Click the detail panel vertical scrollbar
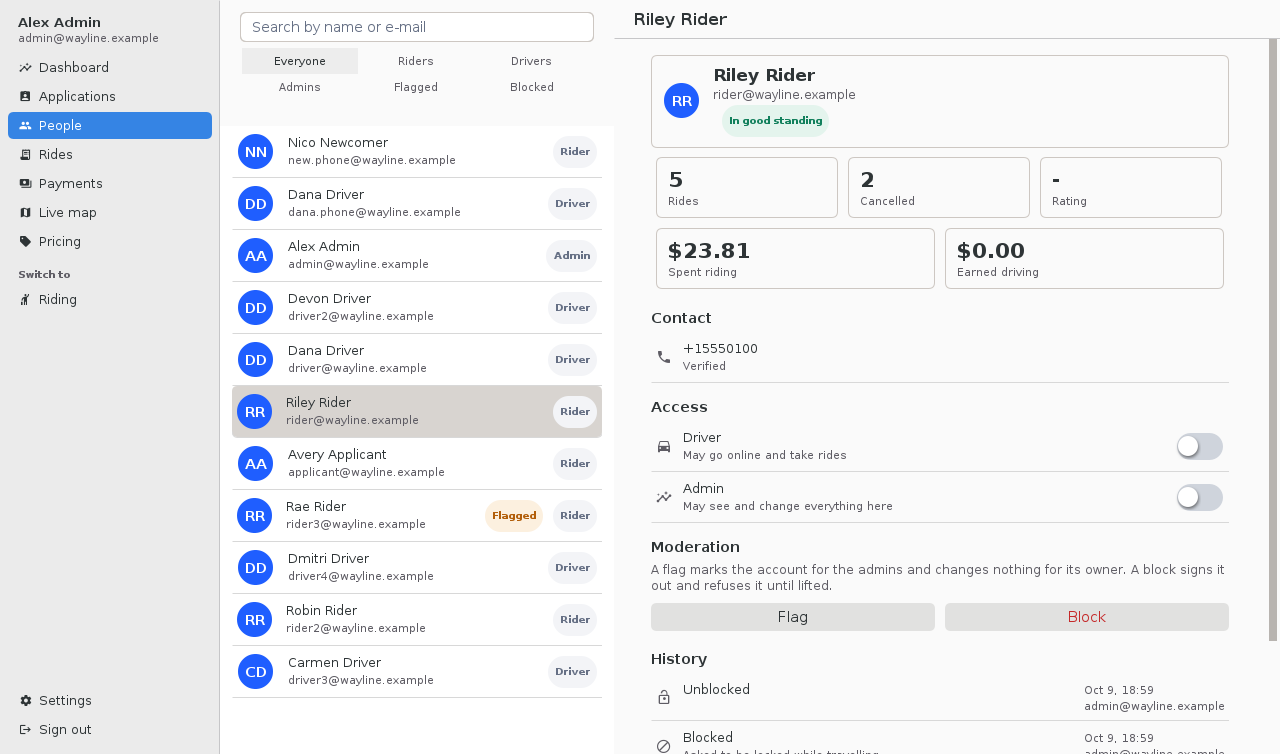The height and width of the screenshot is (754, 1280). click(1273, 340)
